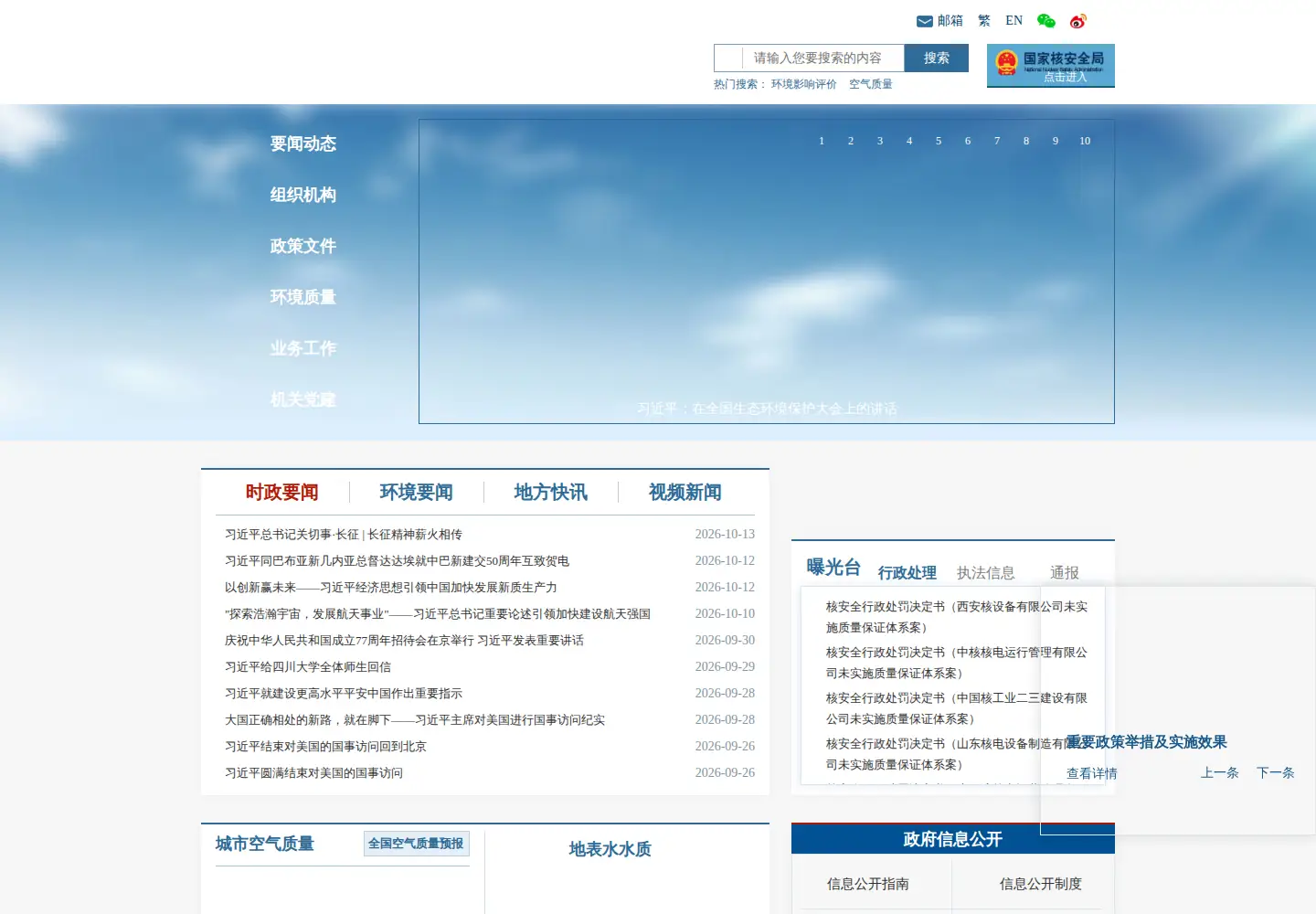Click the search input field
This screenshot has width=1316, height=914.
tap(822, 58)
